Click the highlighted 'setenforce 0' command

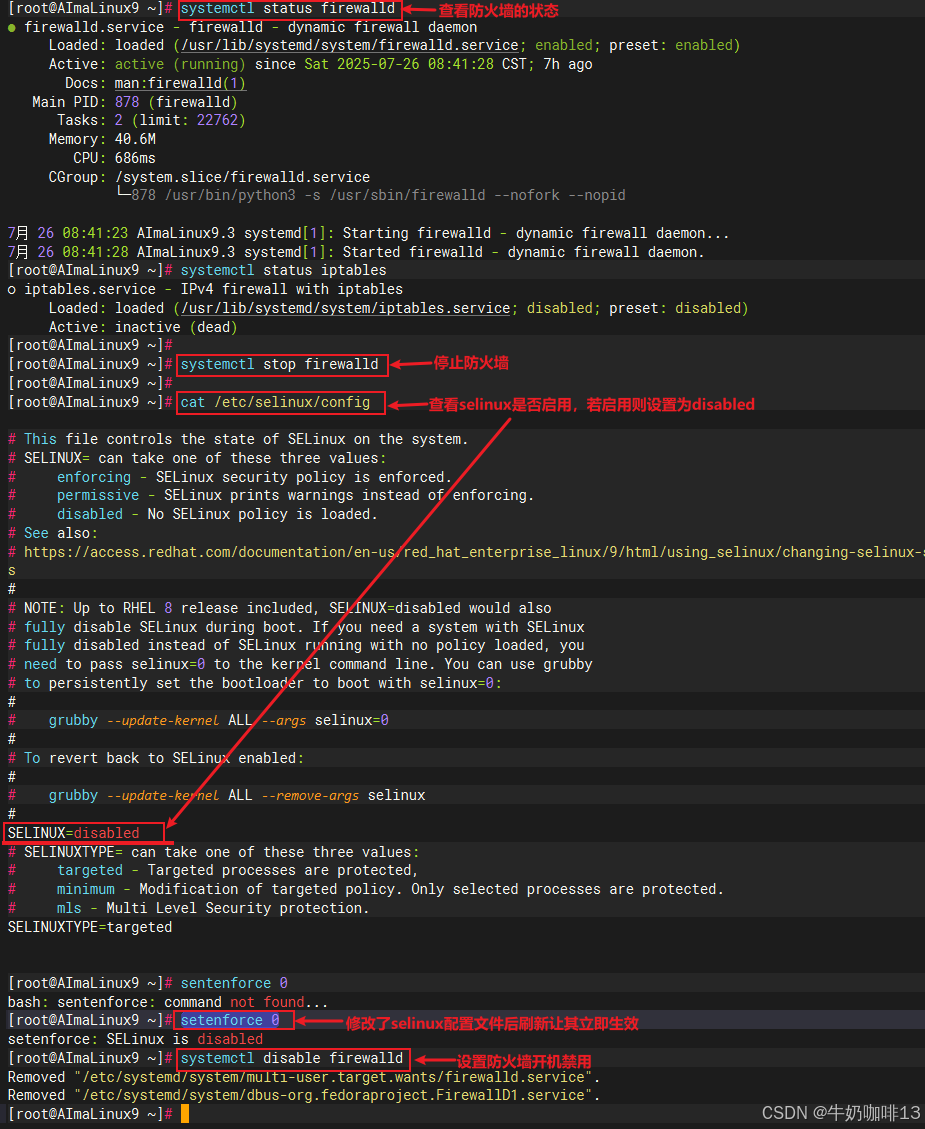[x=230, y=1020]
